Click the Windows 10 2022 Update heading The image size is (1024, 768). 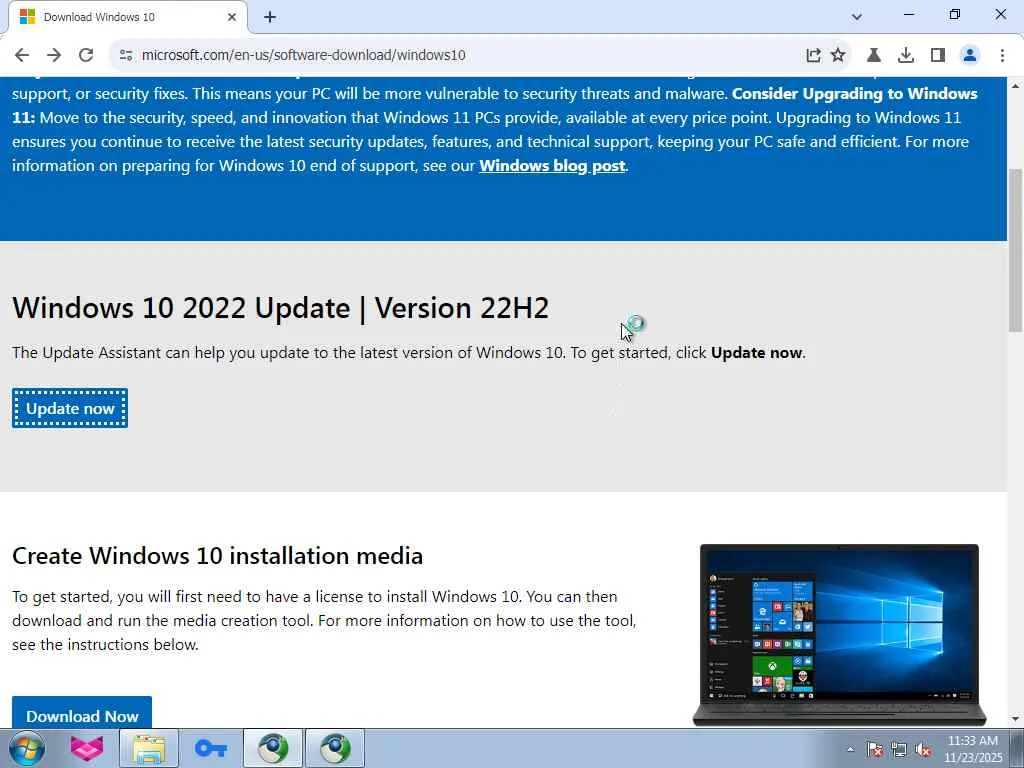pyautogui.click(x=281, y=308)
